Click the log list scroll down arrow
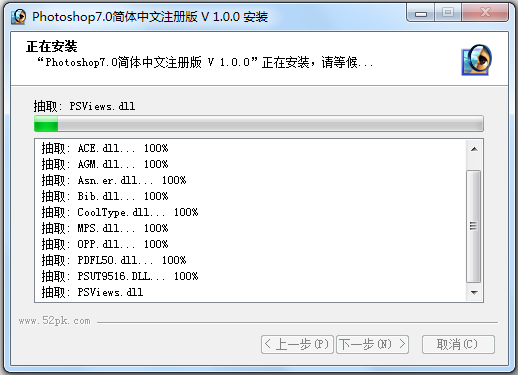This screenshot has height=375, width=518. (474, 292)
